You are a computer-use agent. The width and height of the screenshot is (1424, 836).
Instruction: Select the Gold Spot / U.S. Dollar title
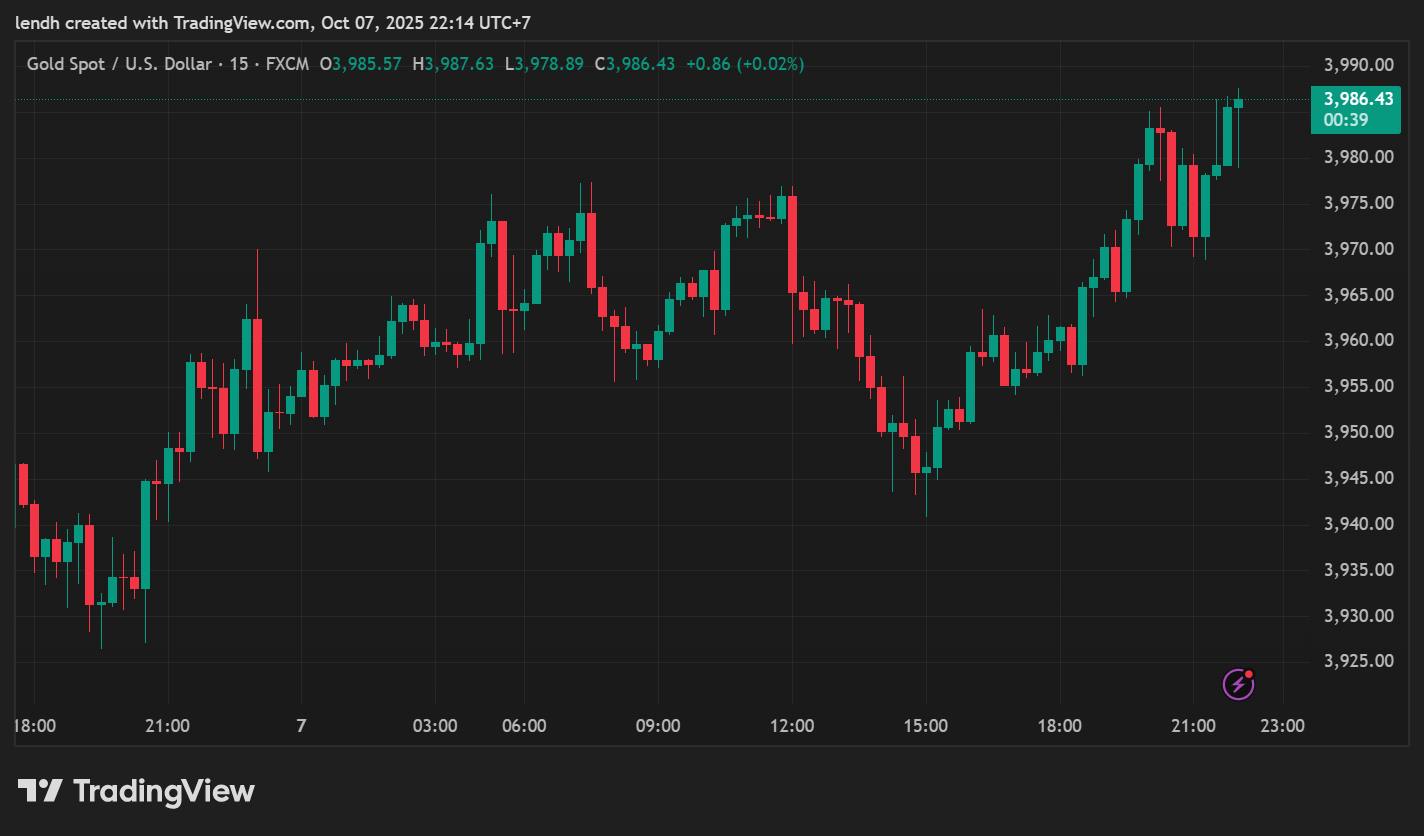[119, 64]
